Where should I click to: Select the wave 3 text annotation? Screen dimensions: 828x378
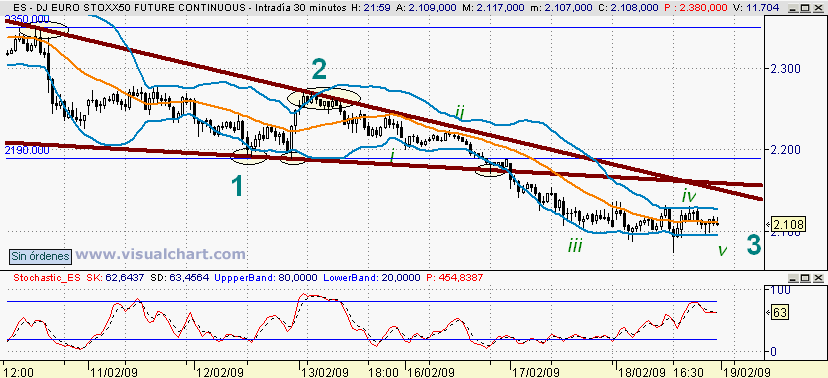(x=755, y=244)
